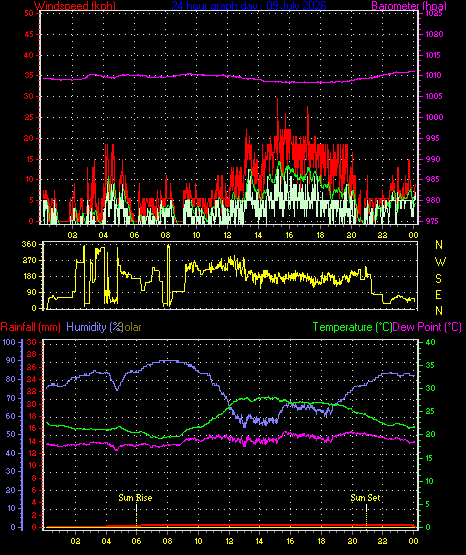Click the Barometer (hpa) axis title
The width and height of the screenshot is (466, 555).
click(409, 5)
